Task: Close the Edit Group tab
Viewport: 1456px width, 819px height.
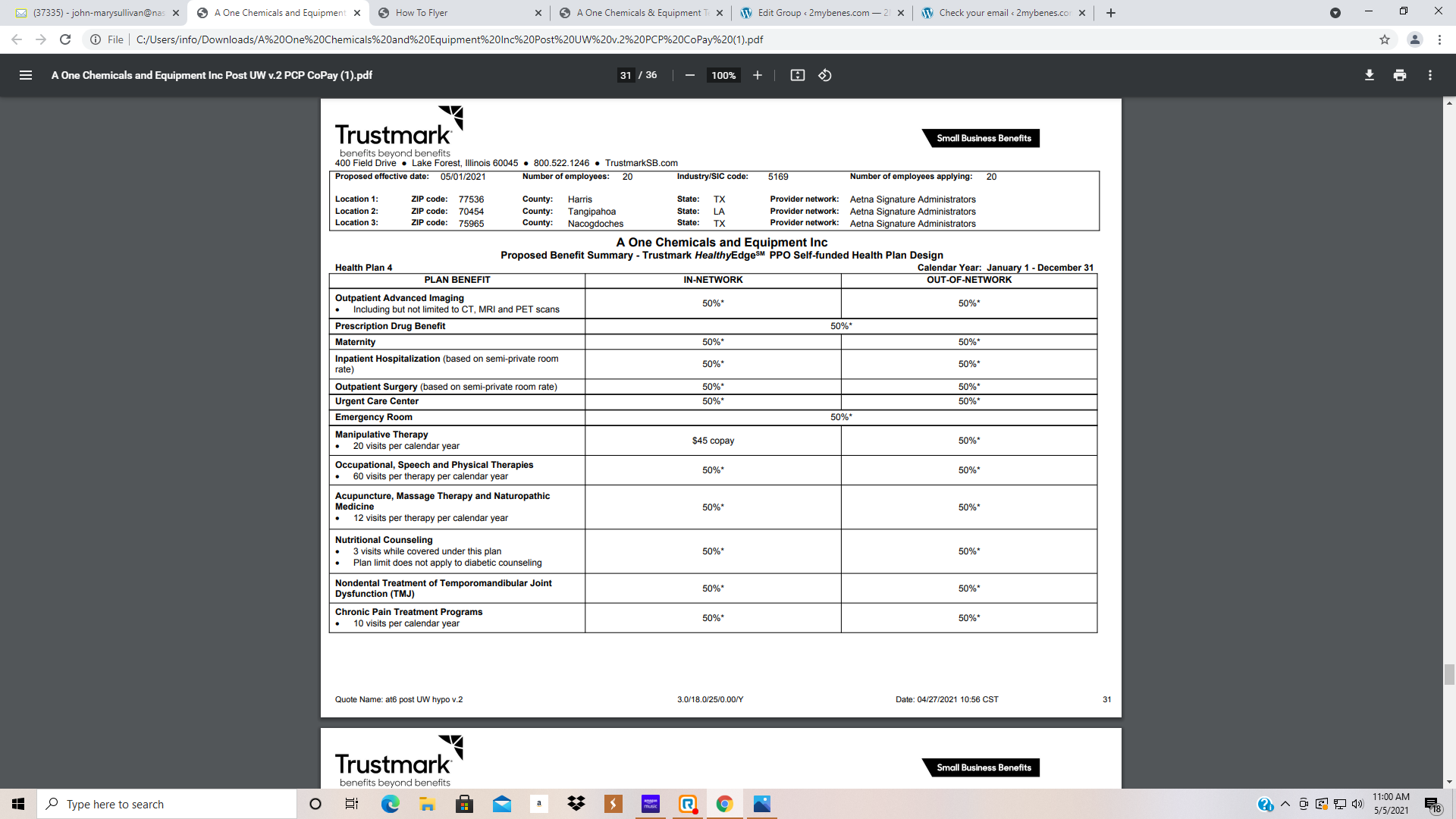Action: tap(900, 13)
